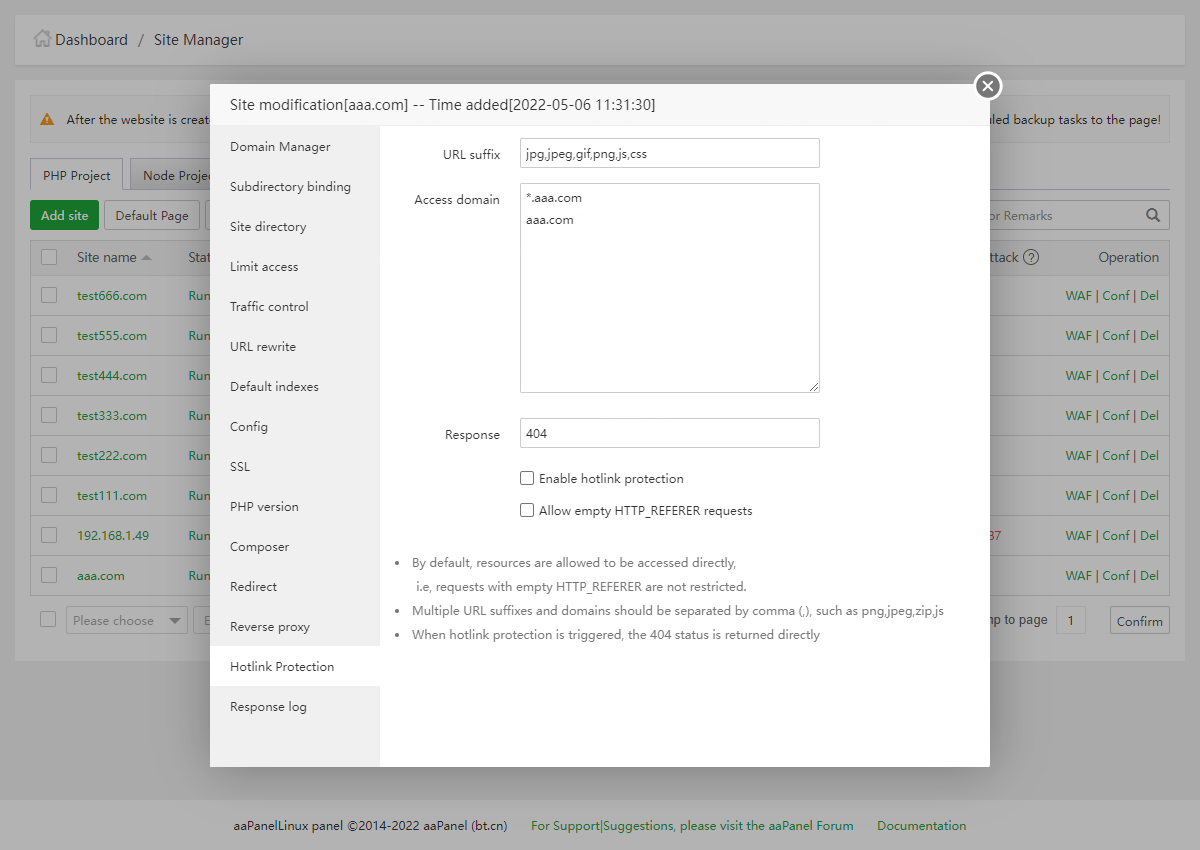1200x850 pixels.
Task: Click the Dashboard home icon
Action: tap(42, 40)
